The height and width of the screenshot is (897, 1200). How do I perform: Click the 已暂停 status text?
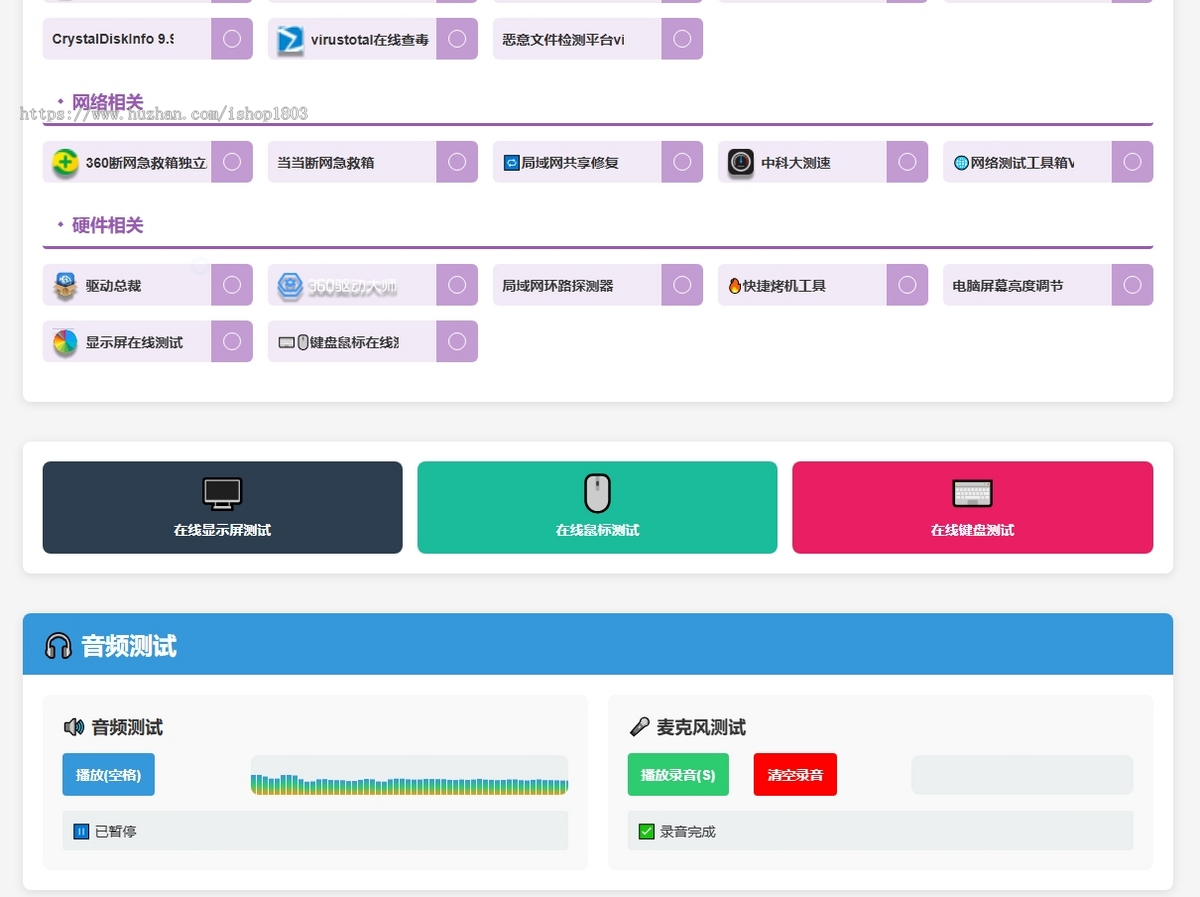click(x=116, y=831)
